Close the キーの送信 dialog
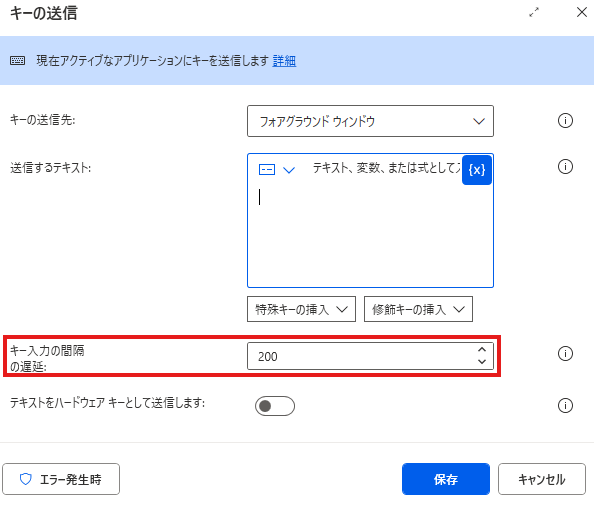Viewport: 594px width, 505px height. click(x=581, y=13)
